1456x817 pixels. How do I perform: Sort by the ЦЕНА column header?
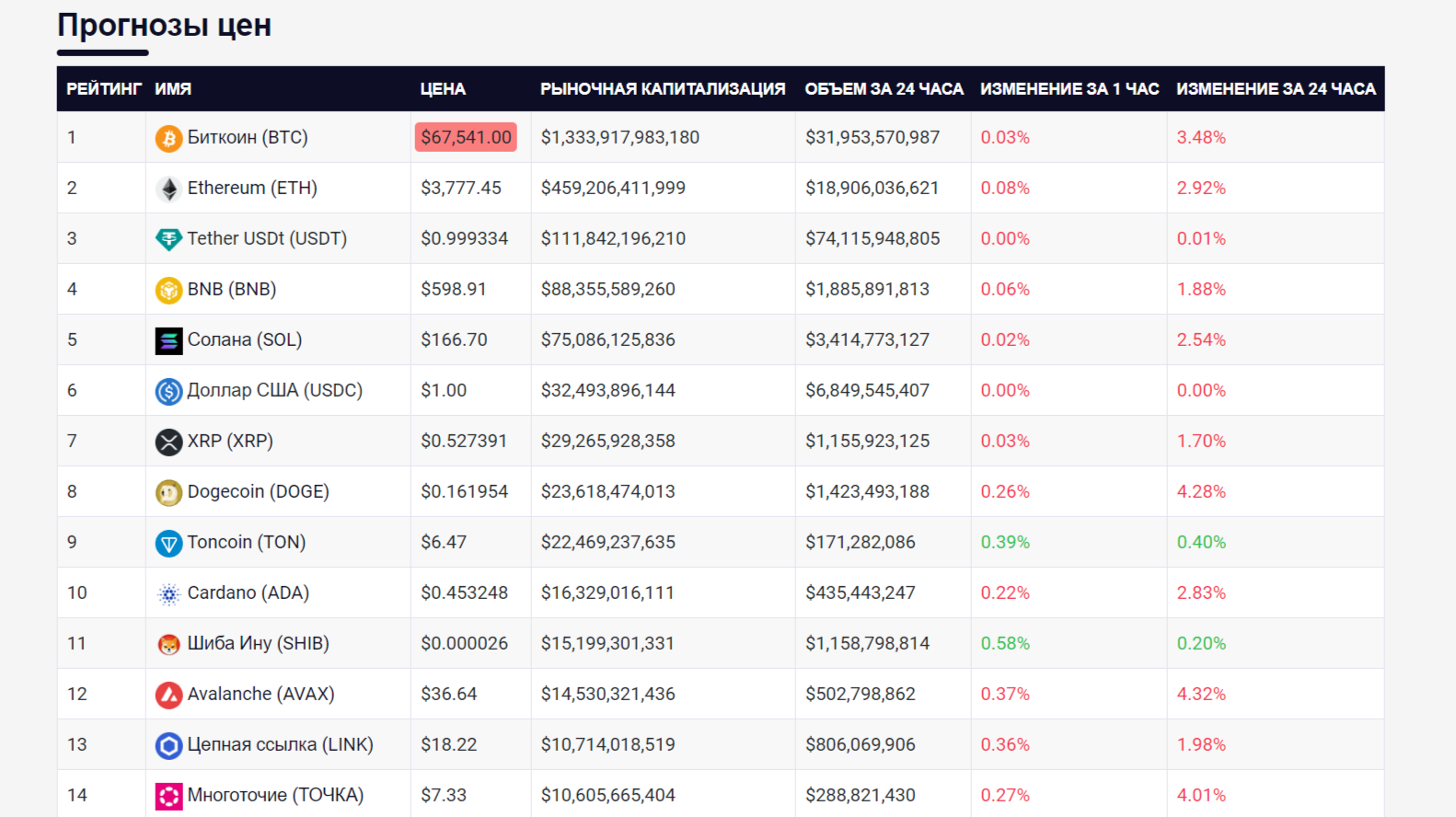click(443, 89)
